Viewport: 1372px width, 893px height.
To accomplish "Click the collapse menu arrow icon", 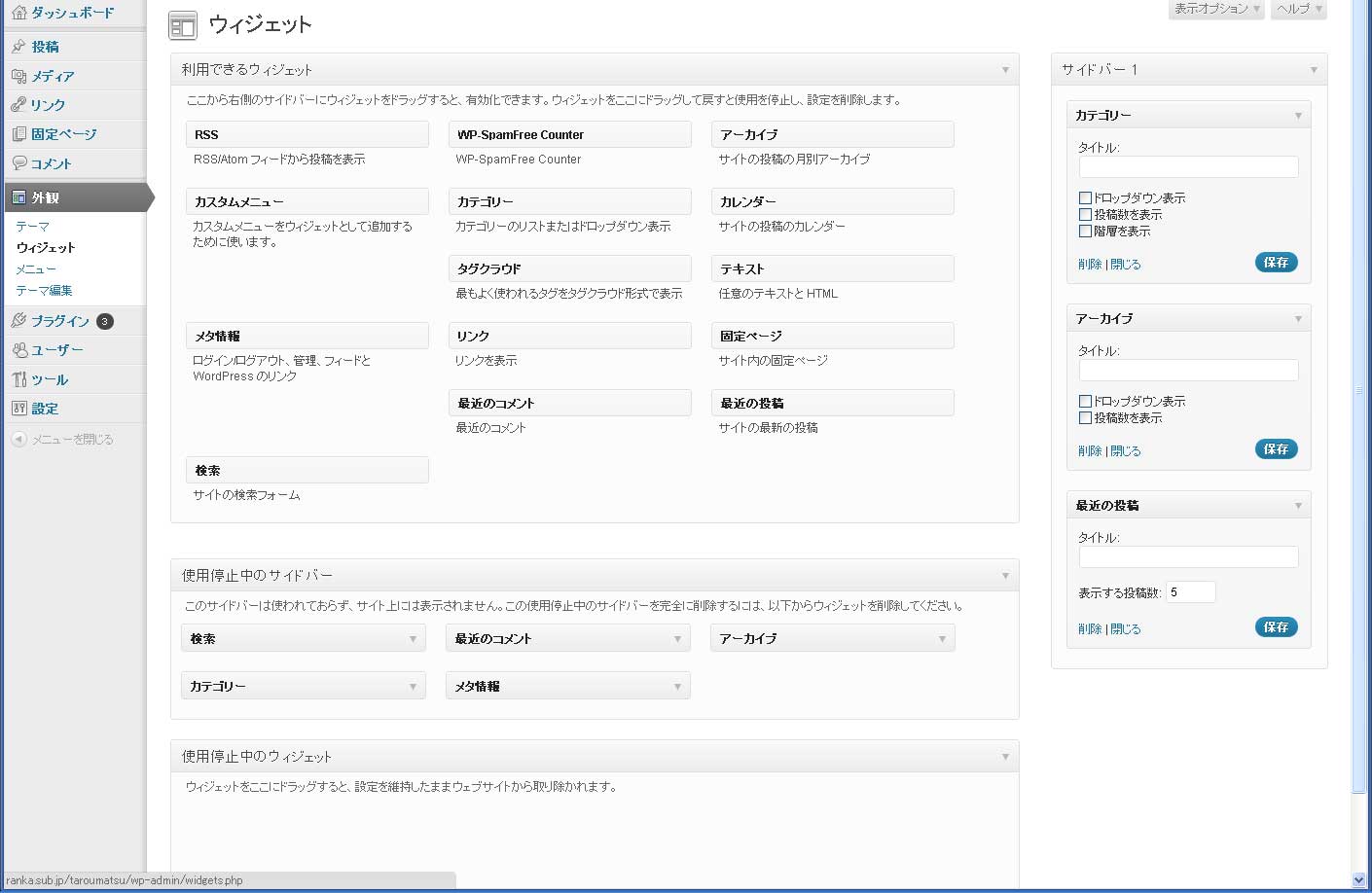I will point(19,439).
